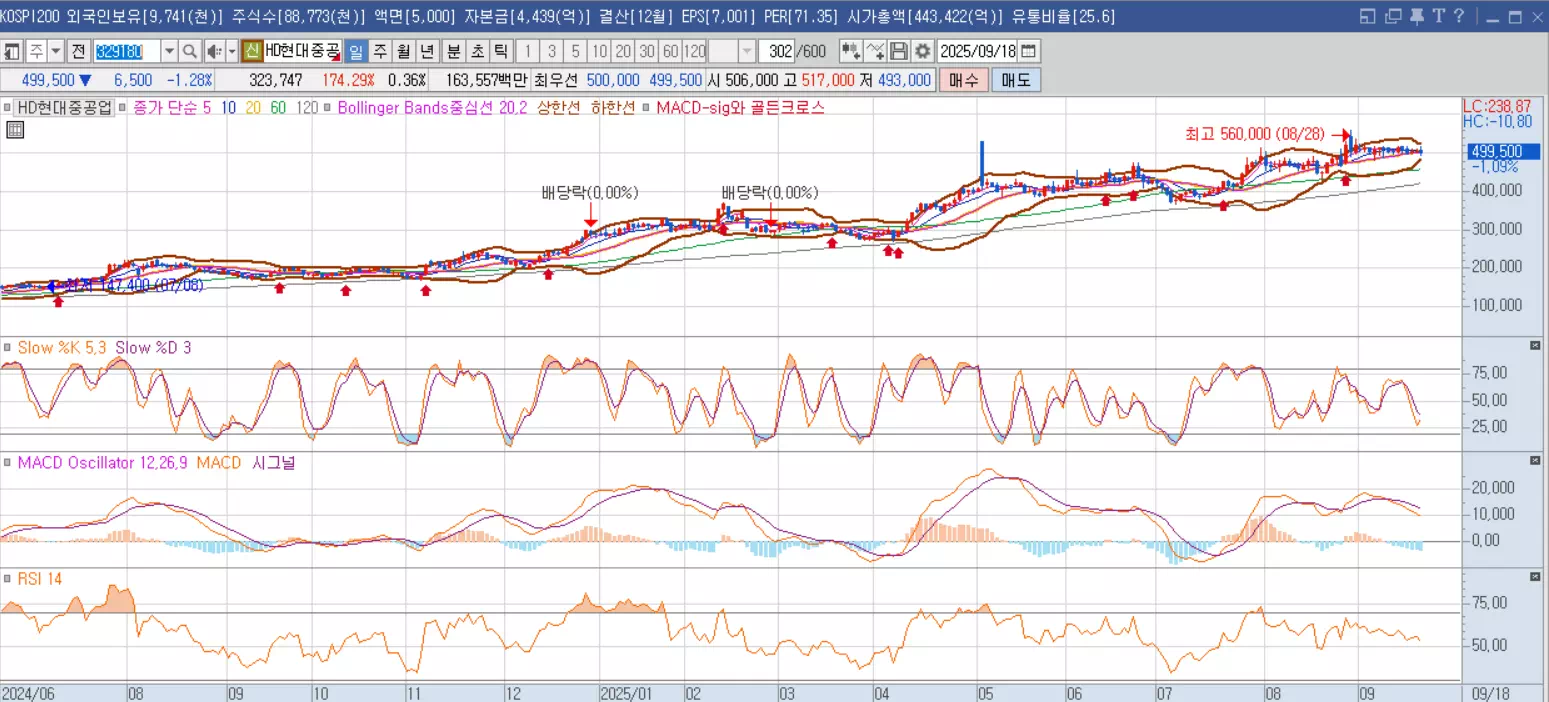Open chart settings gear icon
The width and height of the screenshot is (1549, 702).
[923, 51]
